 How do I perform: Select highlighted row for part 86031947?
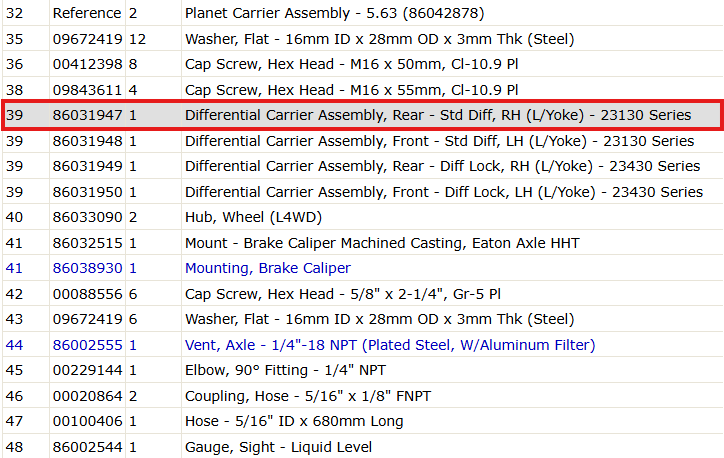tap(362, 115)
